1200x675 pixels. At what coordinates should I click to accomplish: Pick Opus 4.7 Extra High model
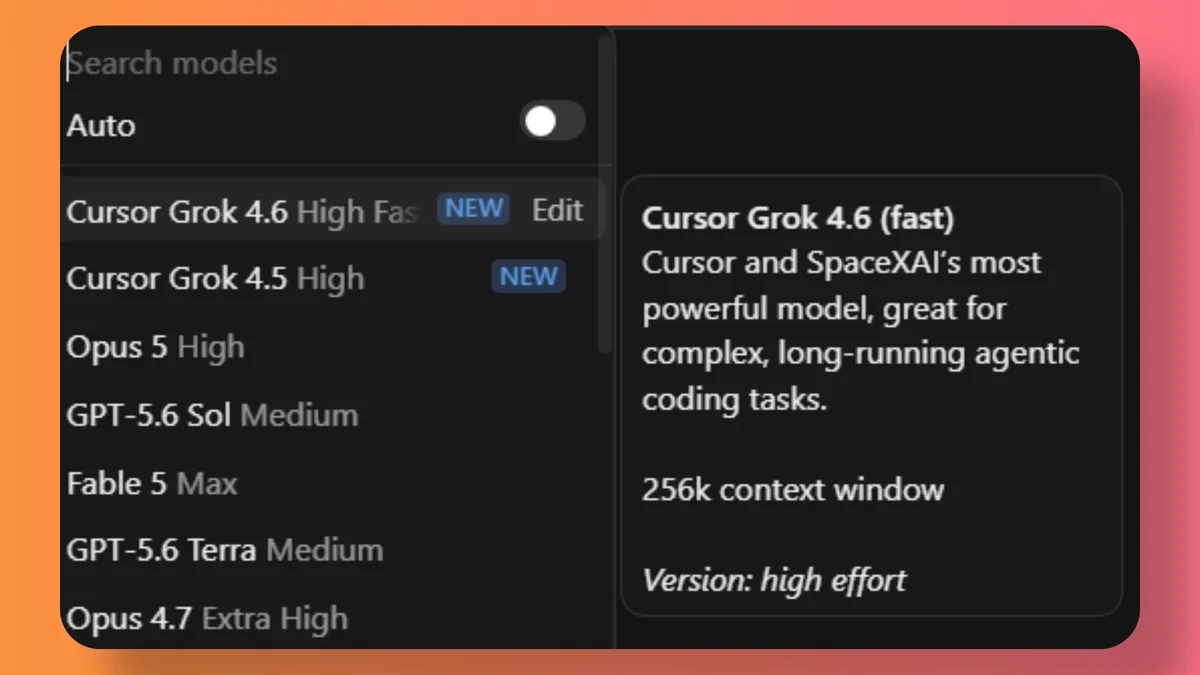tap(333, 618)
